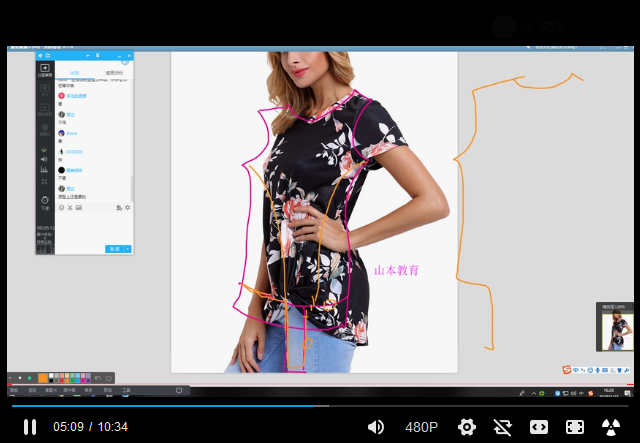Viewport: 640px width, 443px height.
Task: Pick the black color swatch
Action: point(51,380)
